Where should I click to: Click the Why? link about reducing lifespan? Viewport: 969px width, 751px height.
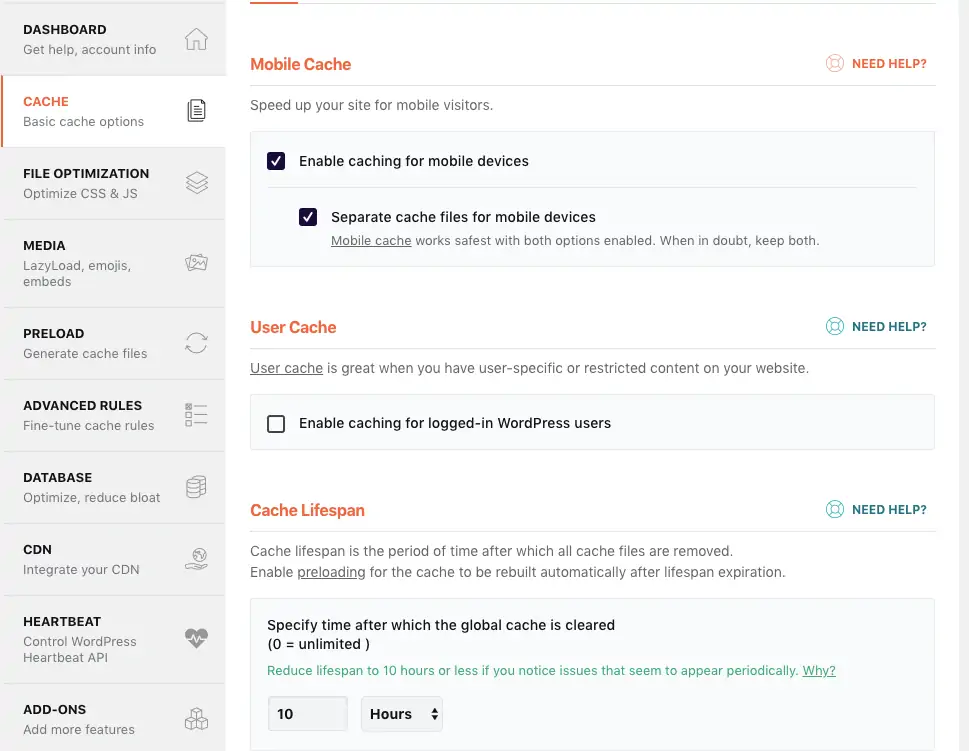(819, 671)
